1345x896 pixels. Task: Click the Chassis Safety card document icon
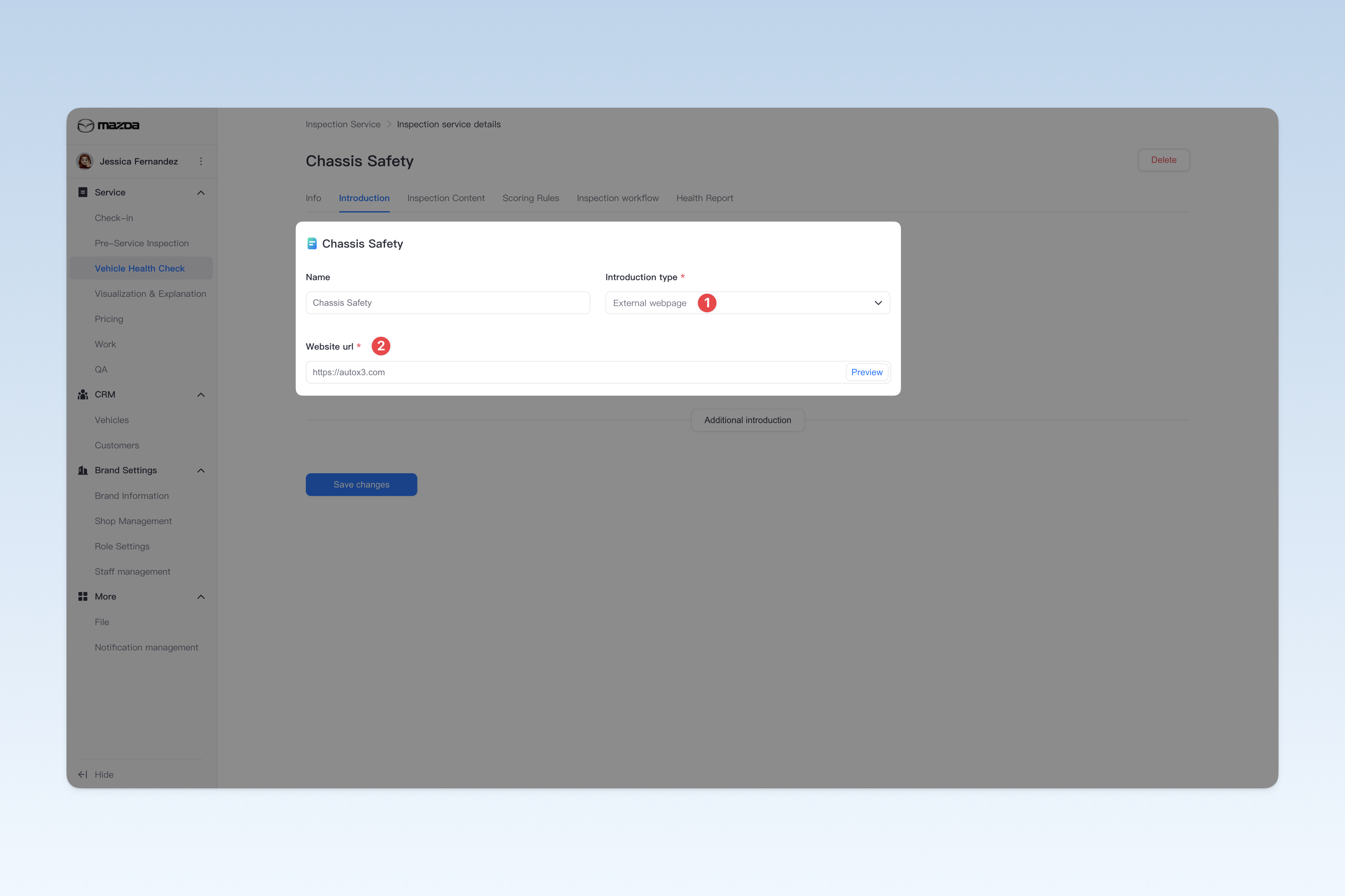312,243
